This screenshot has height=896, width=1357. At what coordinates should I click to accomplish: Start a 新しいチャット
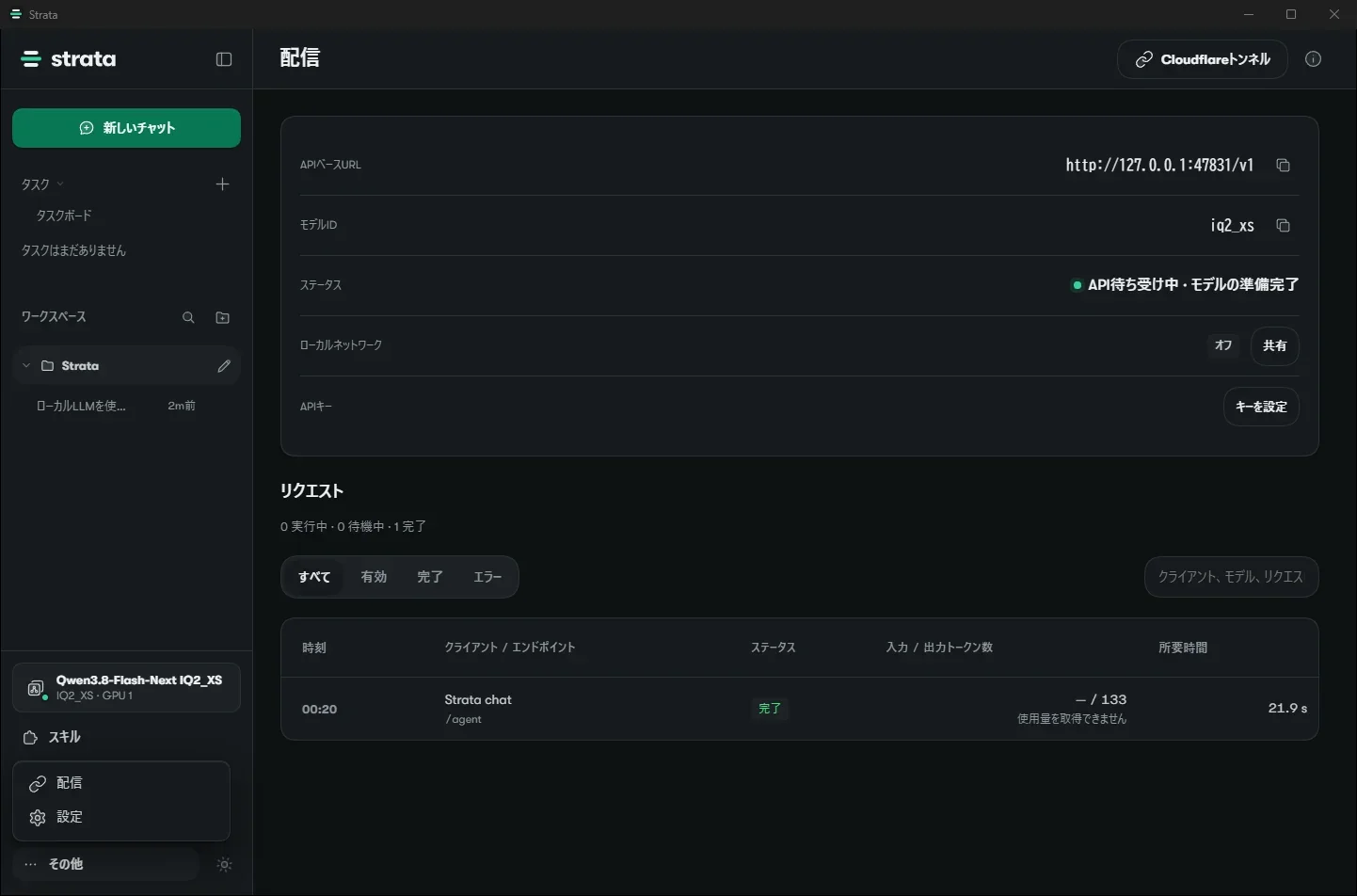(126, 128)
